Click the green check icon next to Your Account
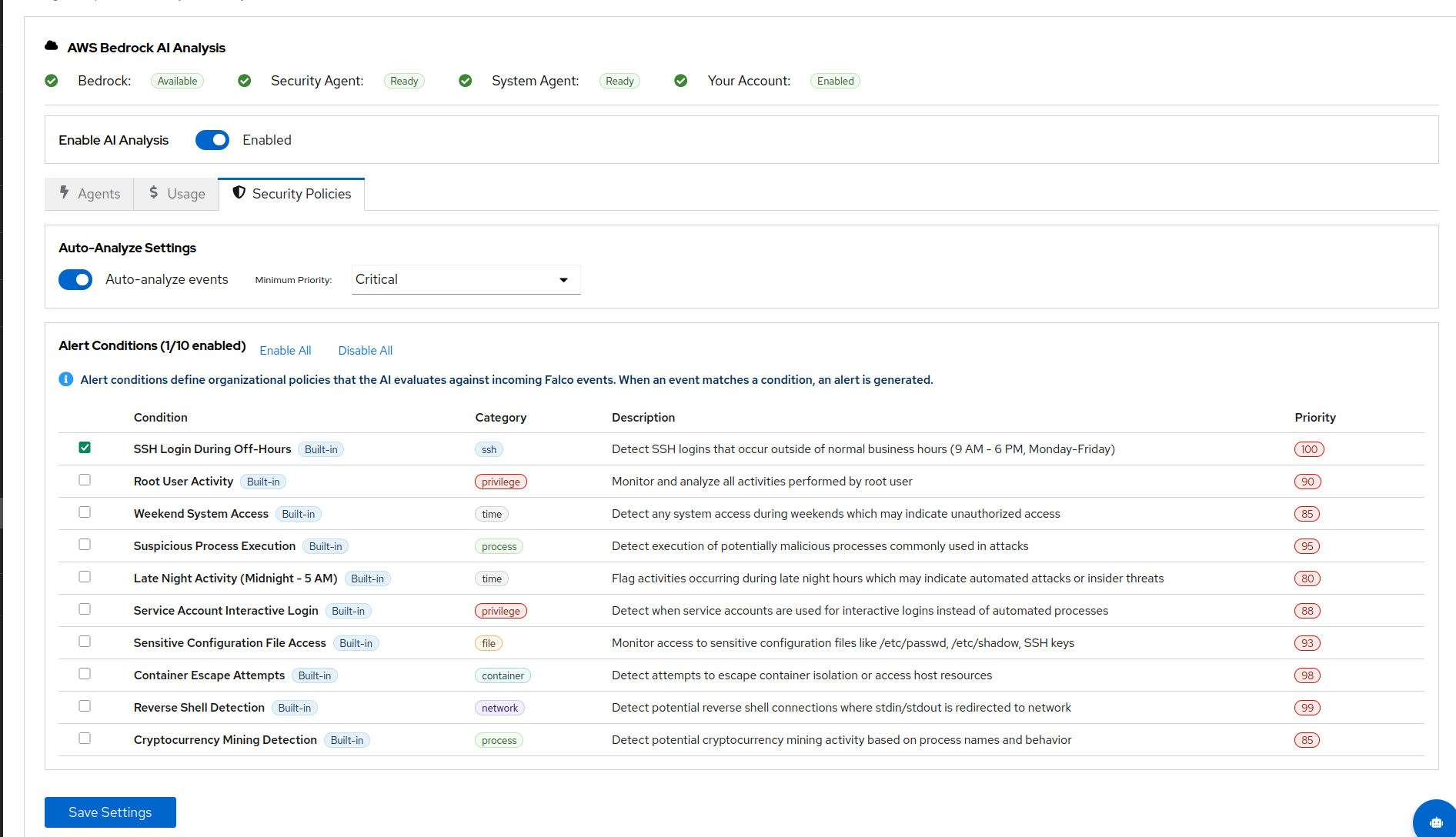 tap(681, 81)
